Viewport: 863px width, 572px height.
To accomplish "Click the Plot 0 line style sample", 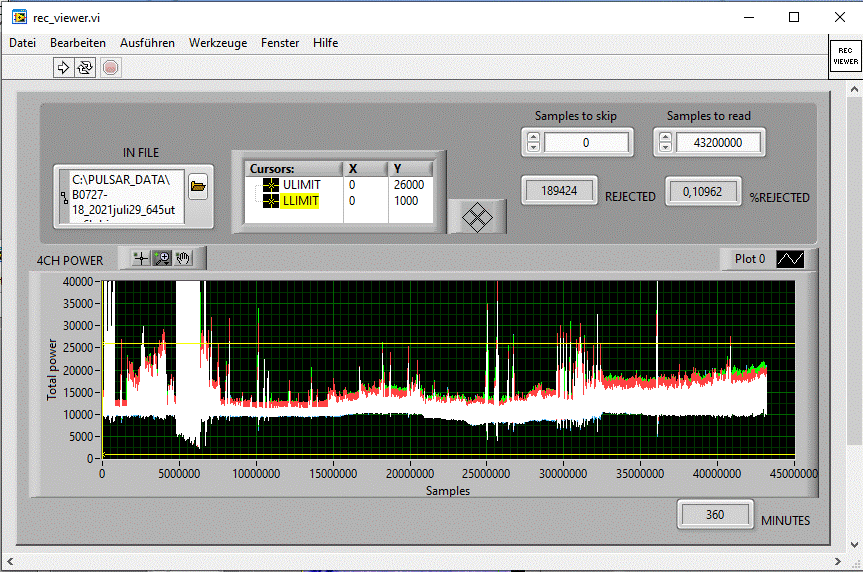I will [x=790, y=259].
